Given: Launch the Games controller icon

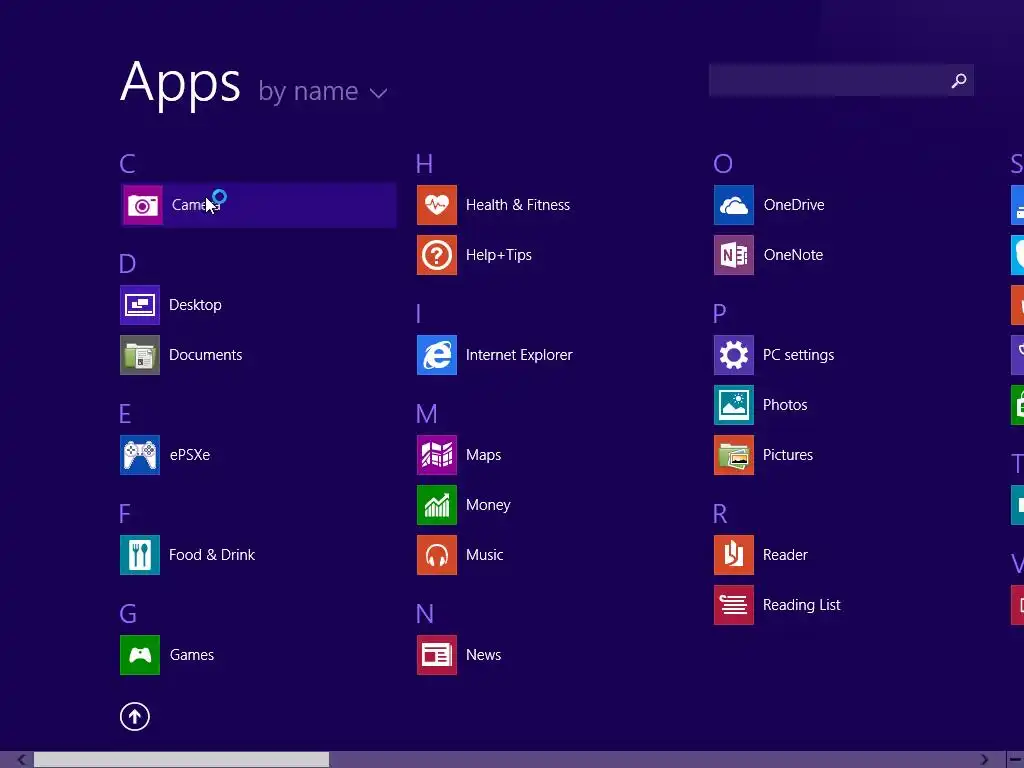Looking at the screenshot, I should (140, 655).
